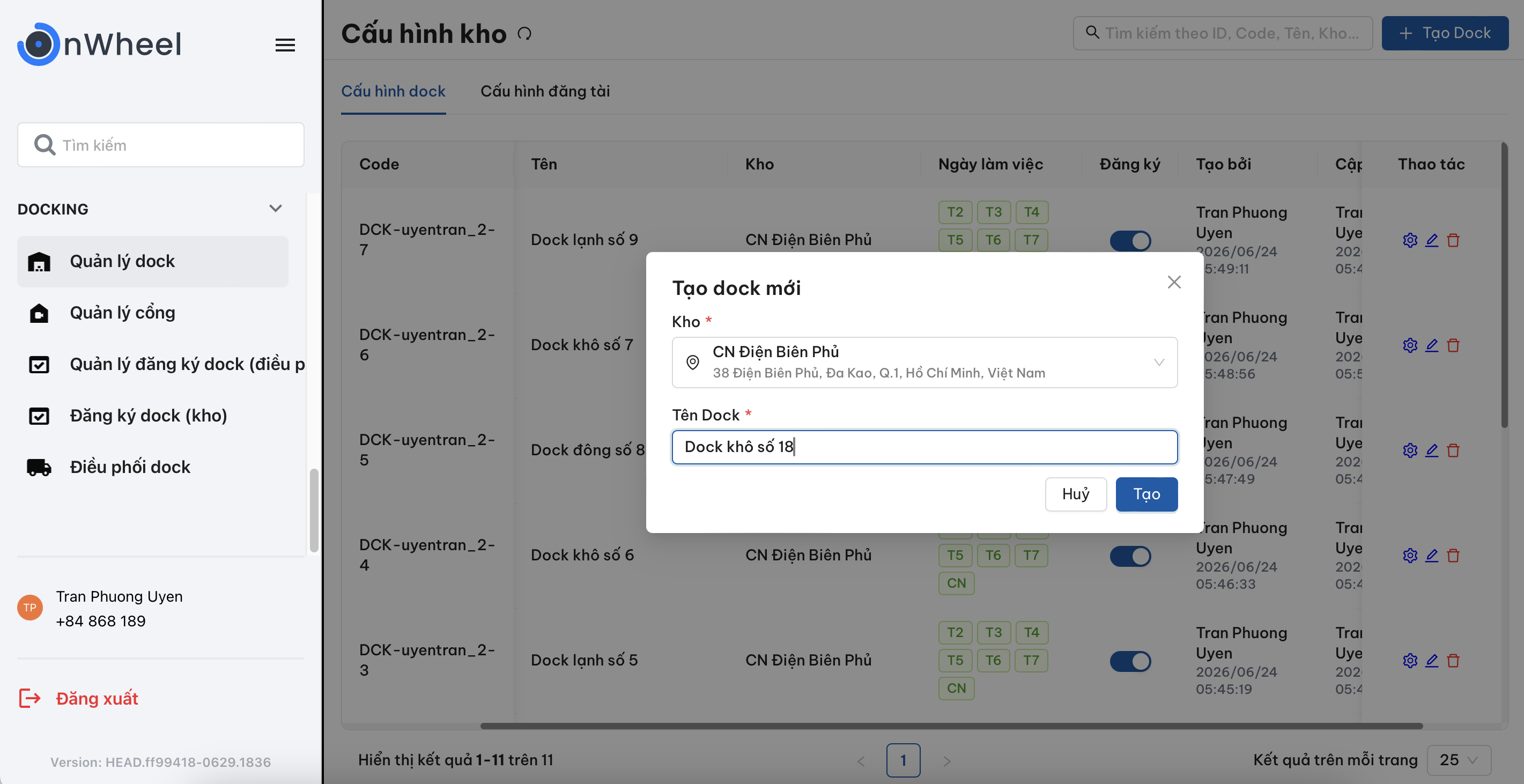
Task: Click the Quản lý cổng gate icon
Action: point(39,313)
